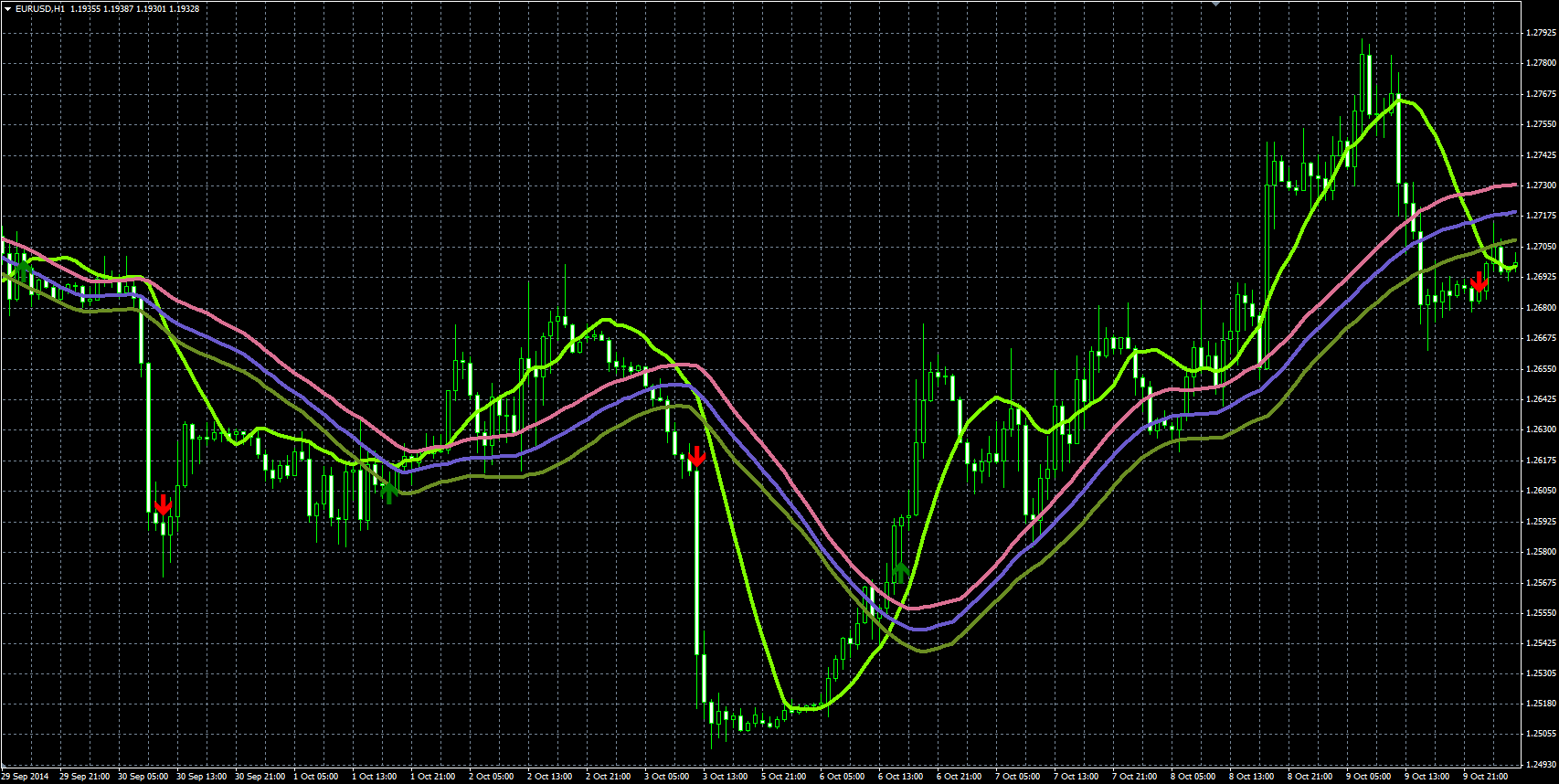The height and width of the screenshot is (784, 1559).
Task: Select the red sell arrow near 30 Sep 05:00
Action: pos(163,505)
